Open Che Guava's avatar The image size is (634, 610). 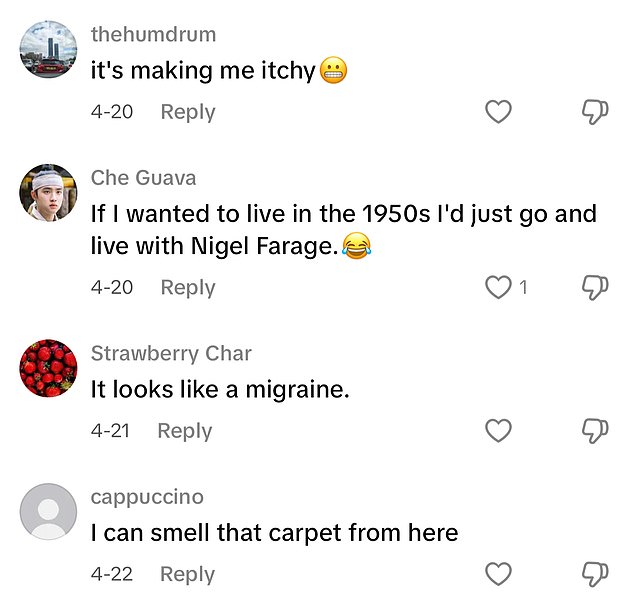[x=48, y=193]
